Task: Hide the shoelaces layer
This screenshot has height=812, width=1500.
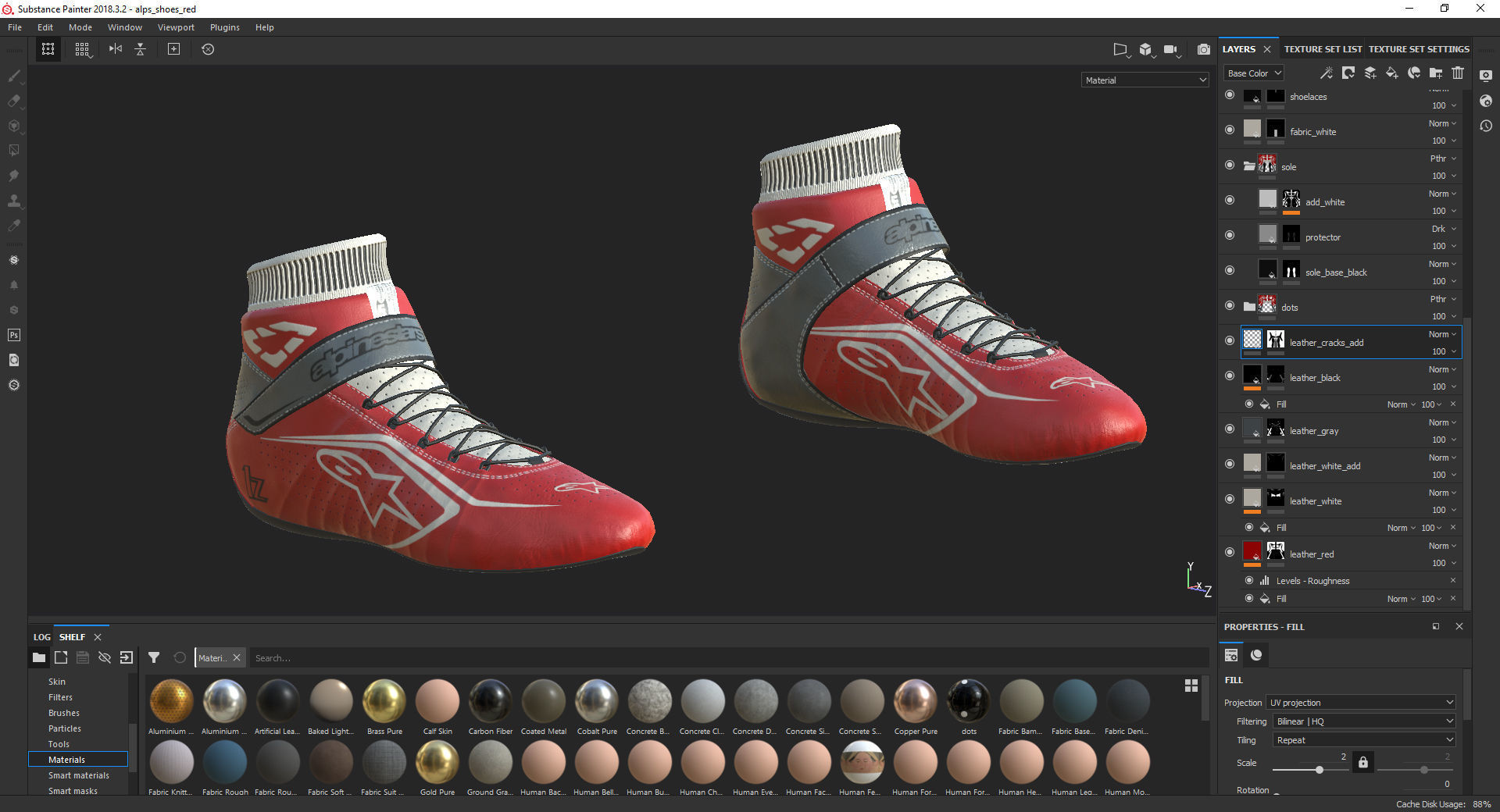Action: point(1230,95)
